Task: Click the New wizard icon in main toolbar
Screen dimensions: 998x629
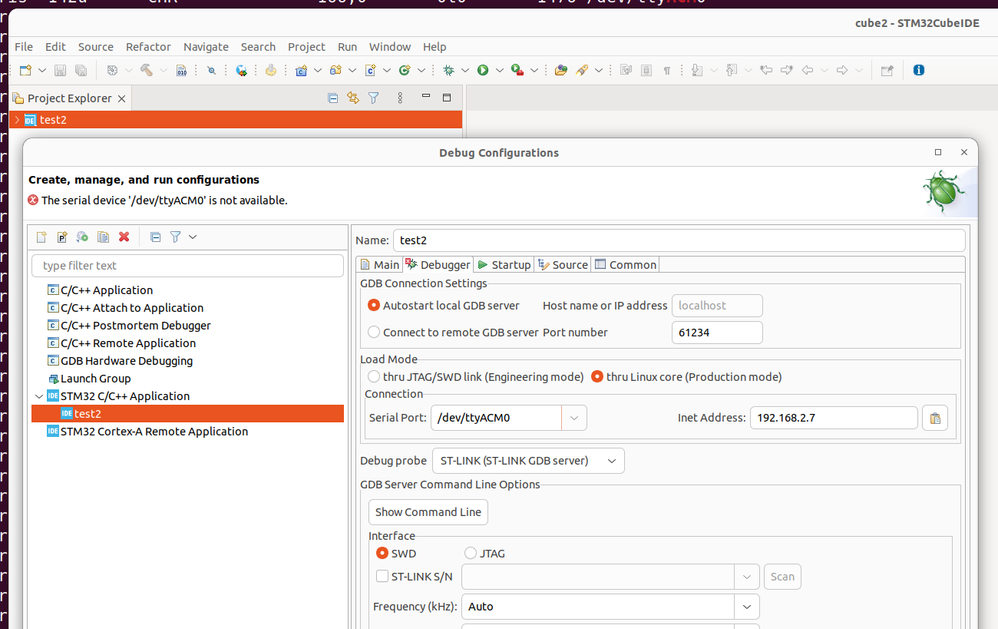Action: click(25, 70)
